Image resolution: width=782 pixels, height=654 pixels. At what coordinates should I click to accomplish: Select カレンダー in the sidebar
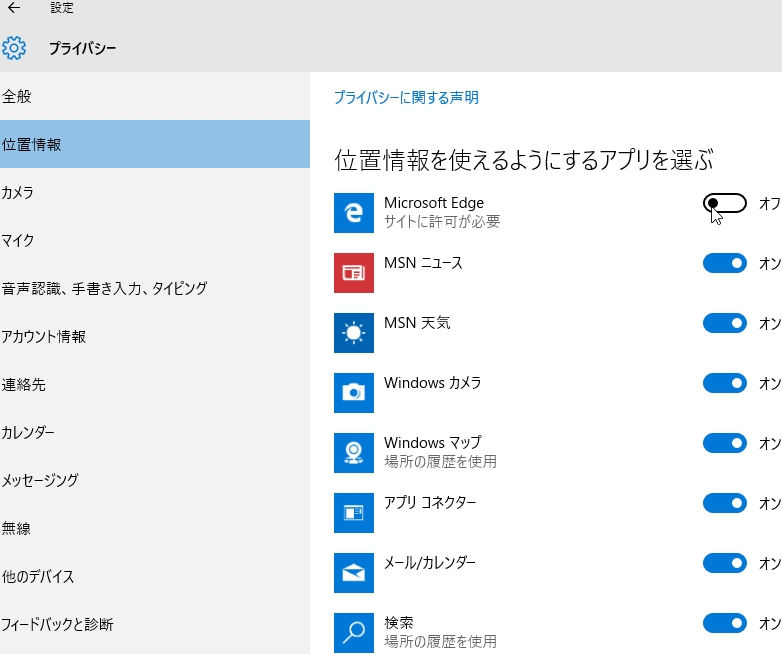tap(155, 432)
